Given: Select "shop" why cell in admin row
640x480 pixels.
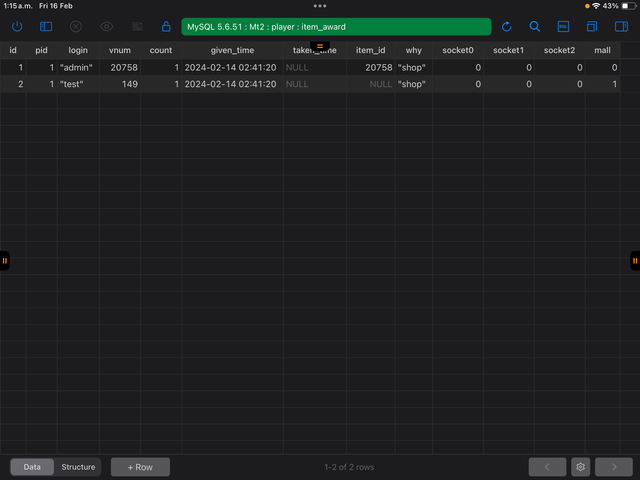Looking at the screenshot, I should point(413,67).
